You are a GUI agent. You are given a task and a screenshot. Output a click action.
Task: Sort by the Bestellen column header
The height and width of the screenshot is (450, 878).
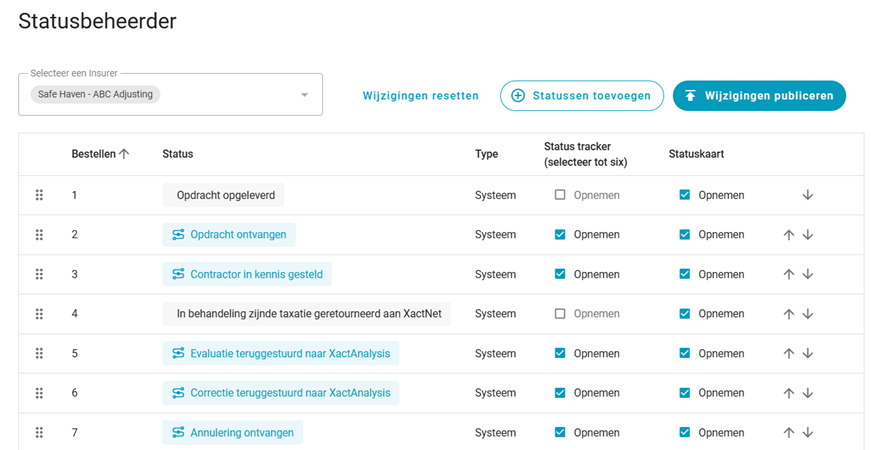100,154
